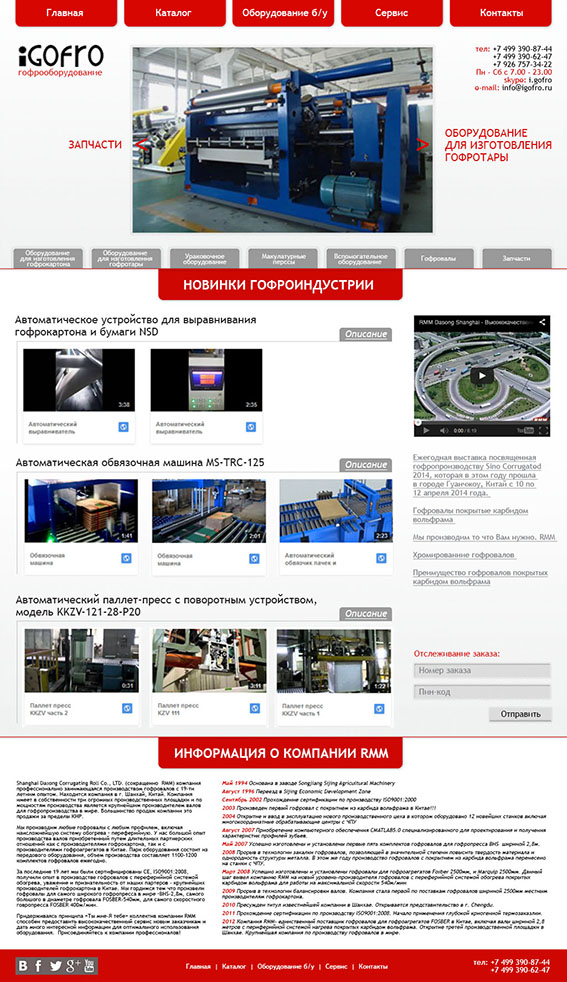This screenshot has height=982, width=567.
Task: Click blue icon on Паллет пресс KZV 111 card
Action: 254,708
